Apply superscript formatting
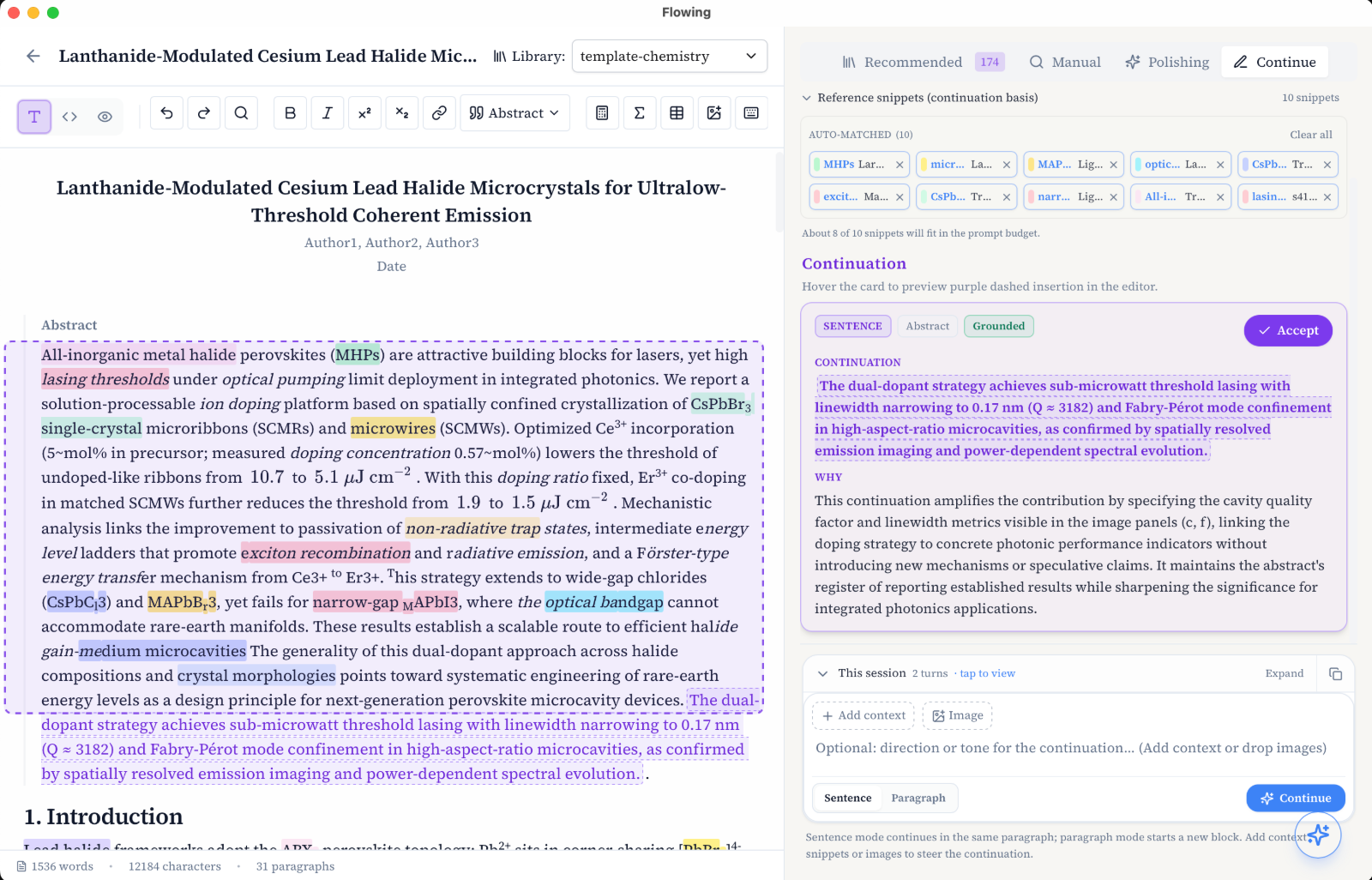 364,113
